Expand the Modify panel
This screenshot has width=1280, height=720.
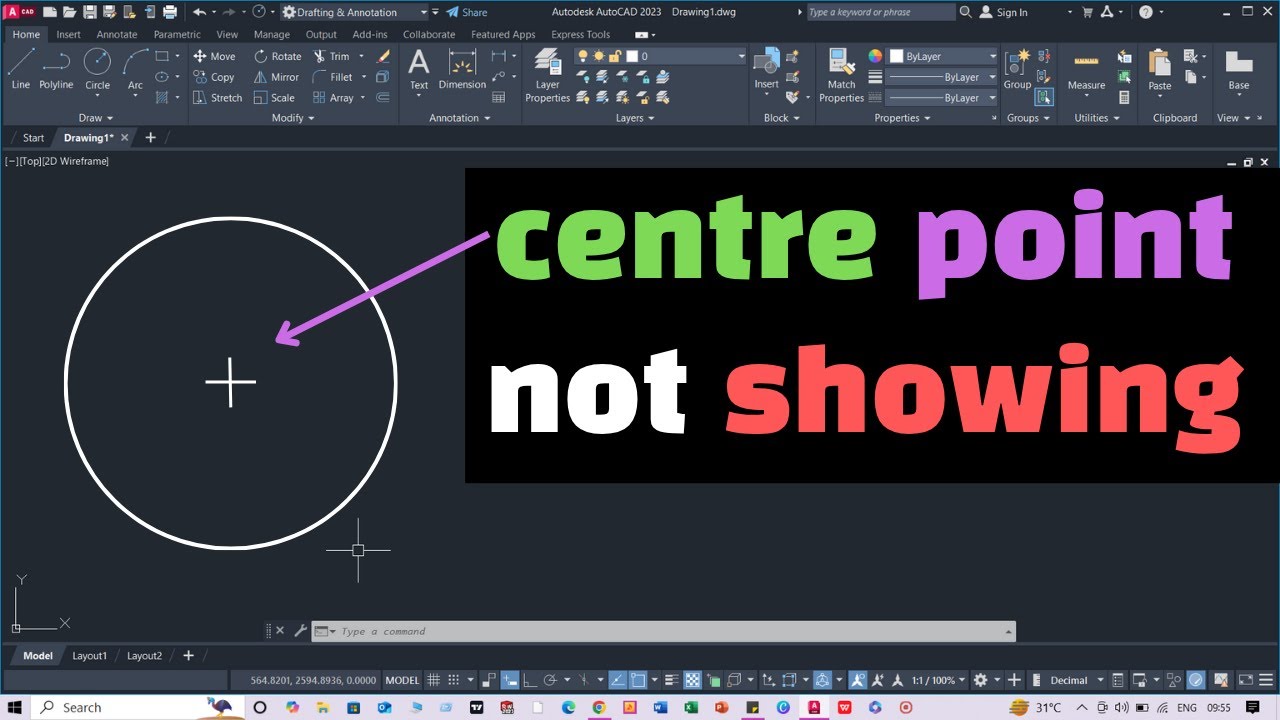pos(293,118)
